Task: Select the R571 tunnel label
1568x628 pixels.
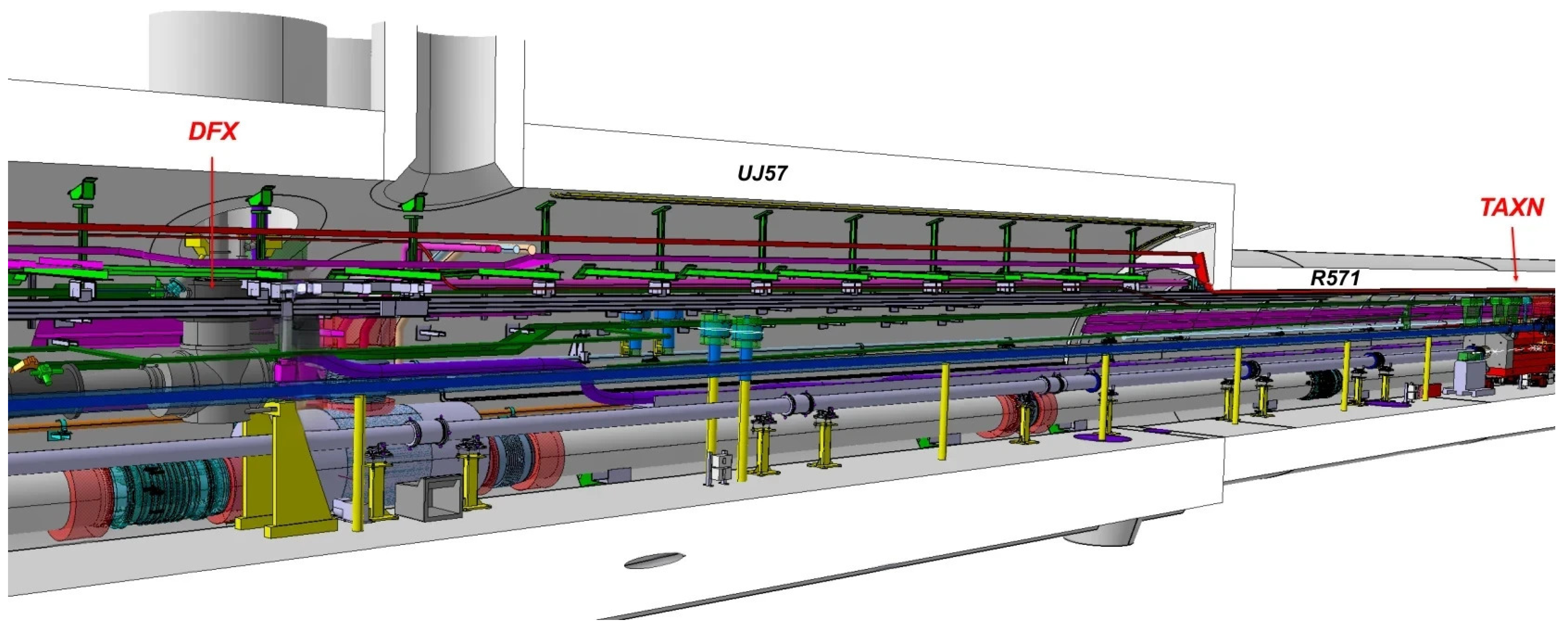Action: (x=1335, y=278)
